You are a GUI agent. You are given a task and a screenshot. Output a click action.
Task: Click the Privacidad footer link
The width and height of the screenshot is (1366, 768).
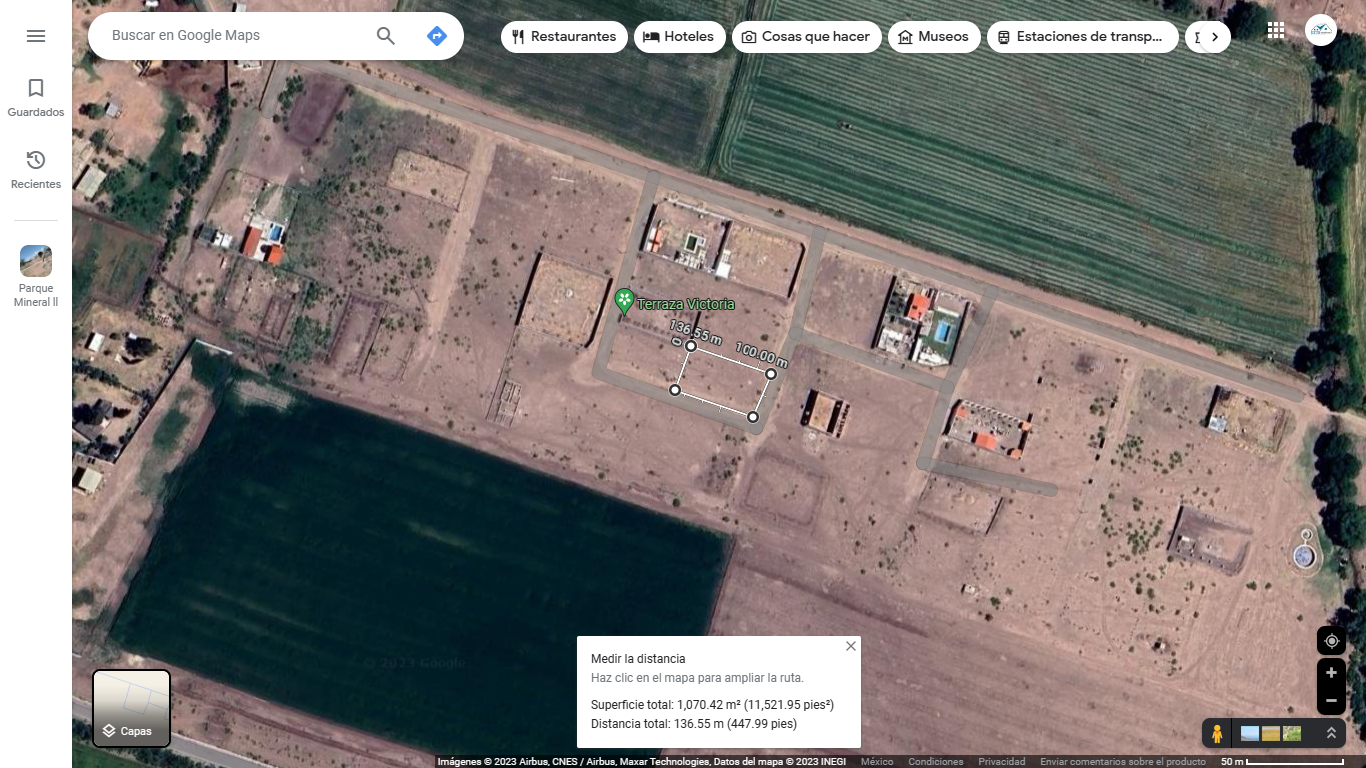point(1001,762)
